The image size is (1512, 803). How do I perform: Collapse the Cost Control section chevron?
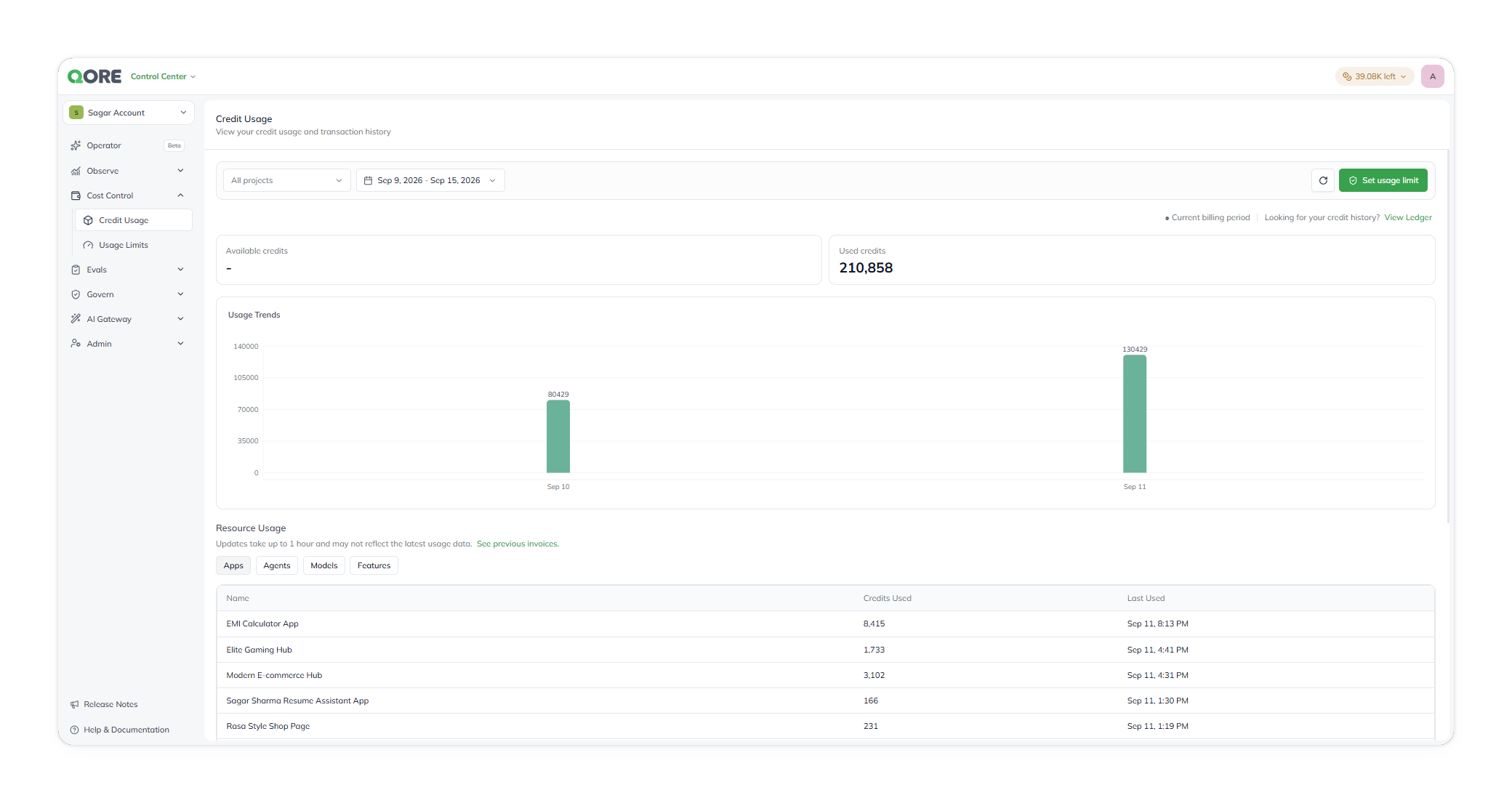[x=181, y=195]
